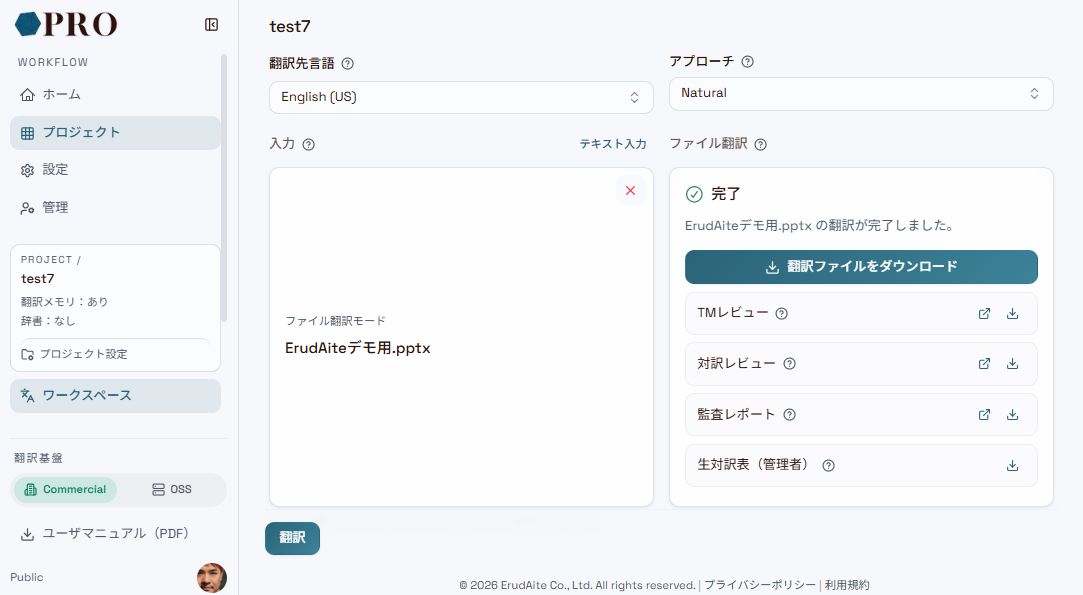The height and width of the screenshot is (595, 1083).
Task: Download ユーザマニュアル (PDF)
Action: (104, 533)
